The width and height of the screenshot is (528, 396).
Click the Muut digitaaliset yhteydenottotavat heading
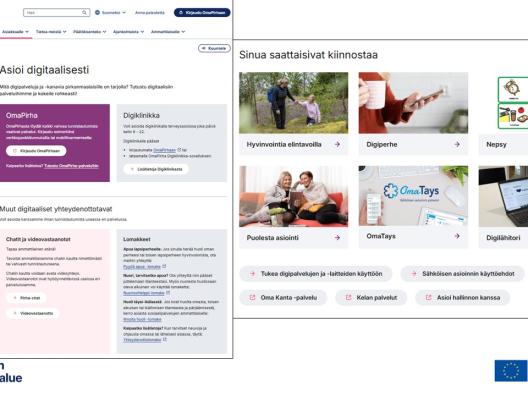coord(56,209)
